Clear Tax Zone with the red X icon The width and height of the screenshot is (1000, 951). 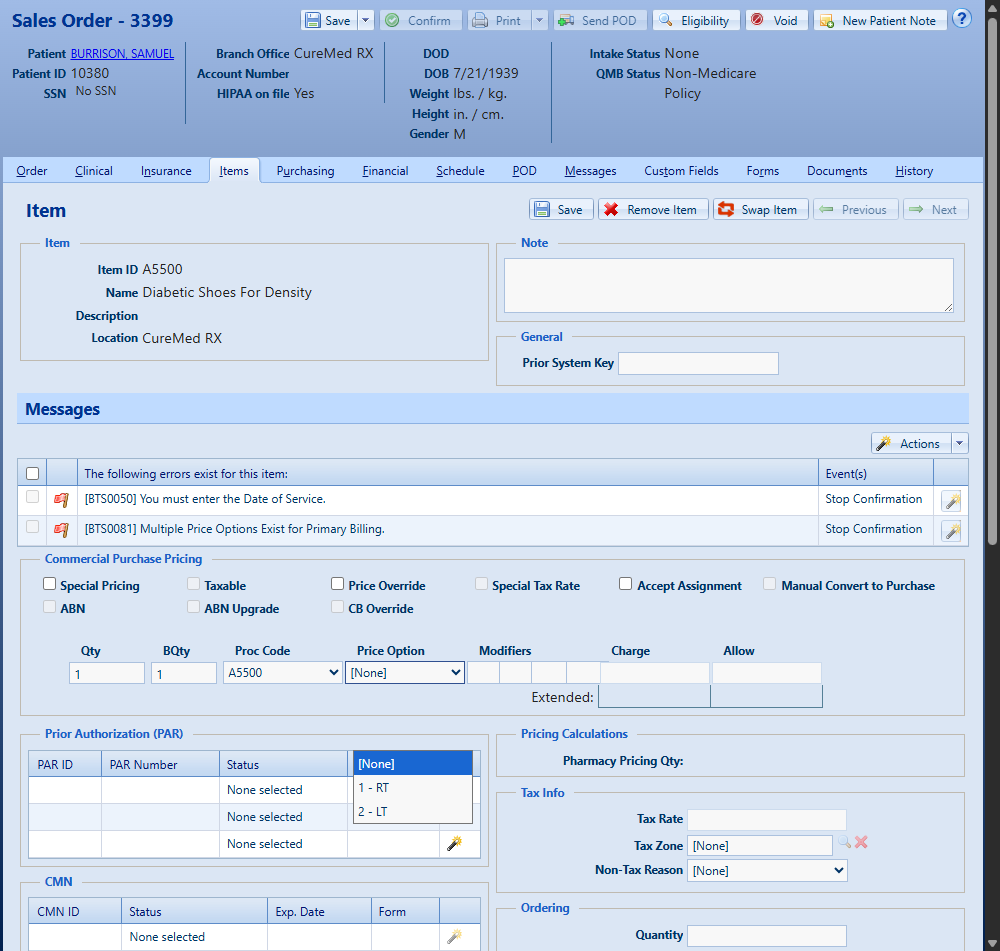(861, 843)
